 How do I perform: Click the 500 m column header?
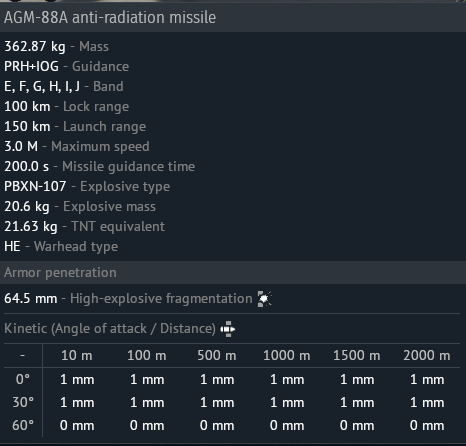point(217,356)
